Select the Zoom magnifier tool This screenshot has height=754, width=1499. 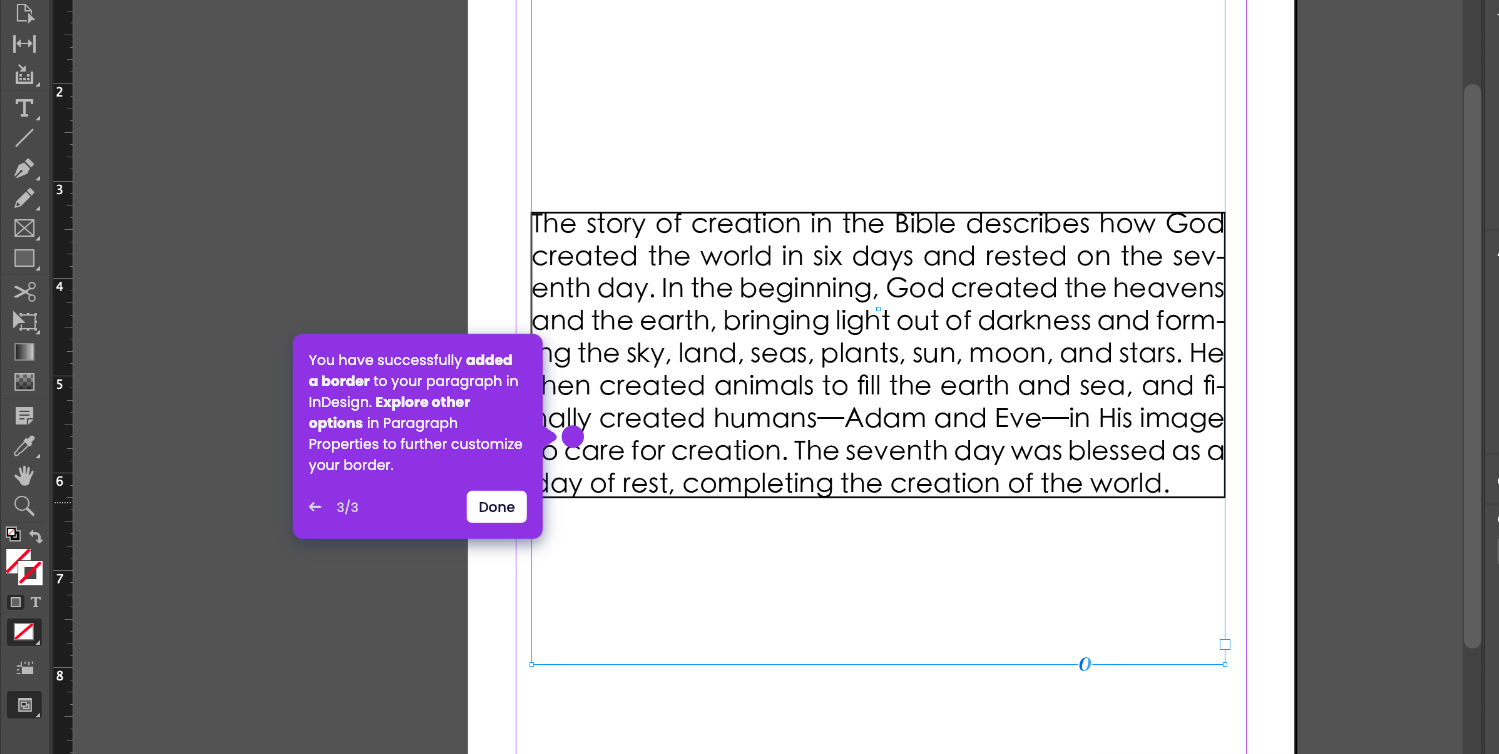(x=25, y=506)
